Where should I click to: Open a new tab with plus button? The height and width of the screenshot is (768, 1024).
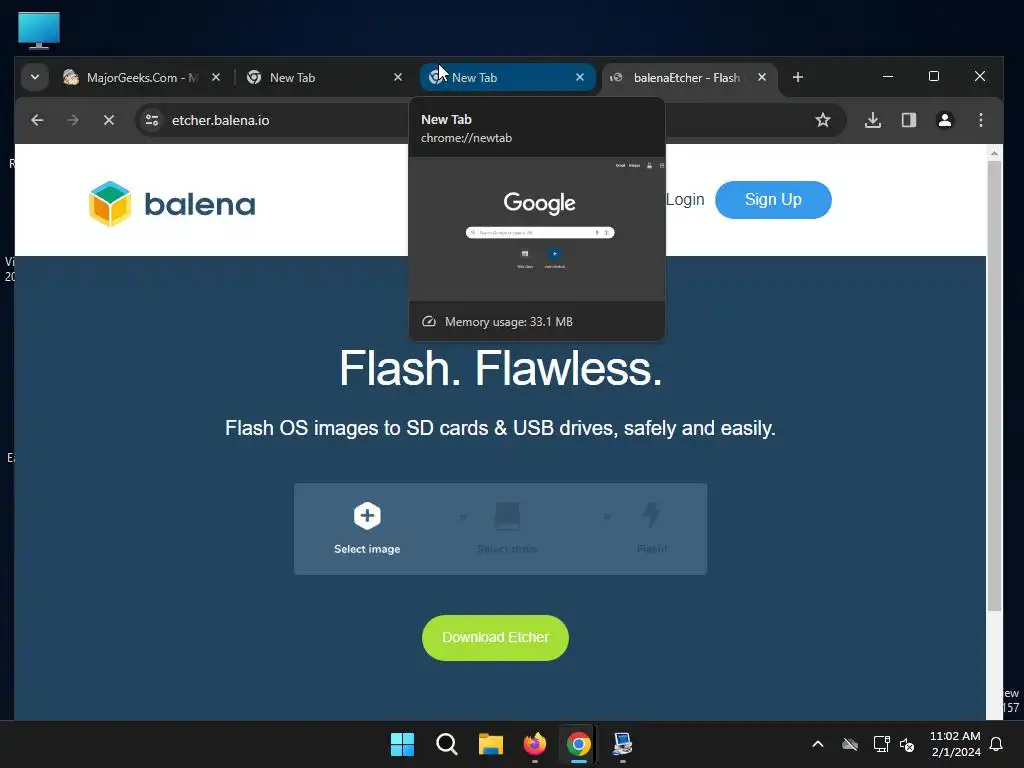[x=797, y=77]
